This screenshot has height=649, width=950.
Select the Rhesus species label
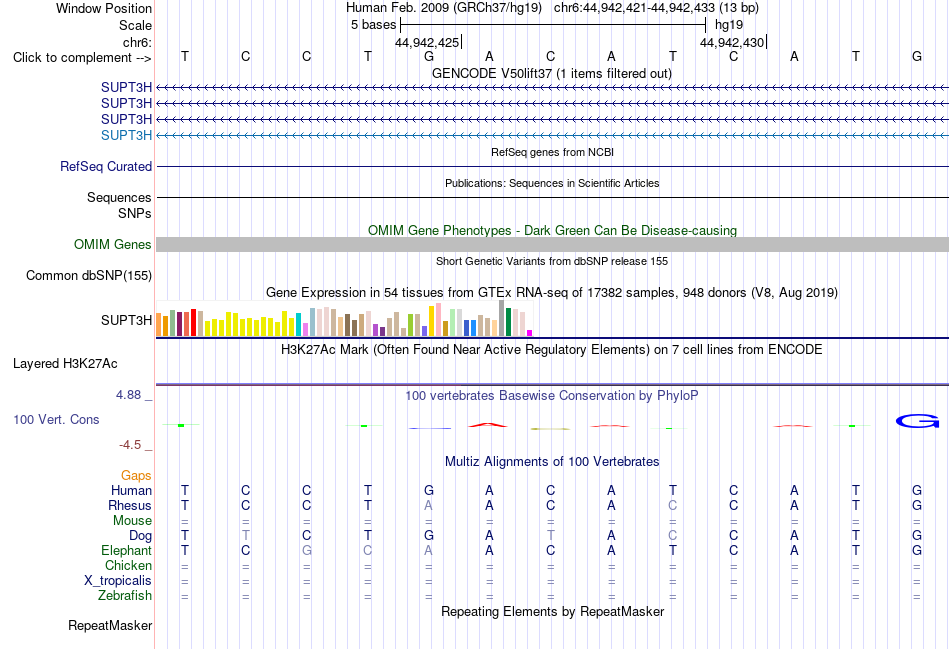(130, 505)
